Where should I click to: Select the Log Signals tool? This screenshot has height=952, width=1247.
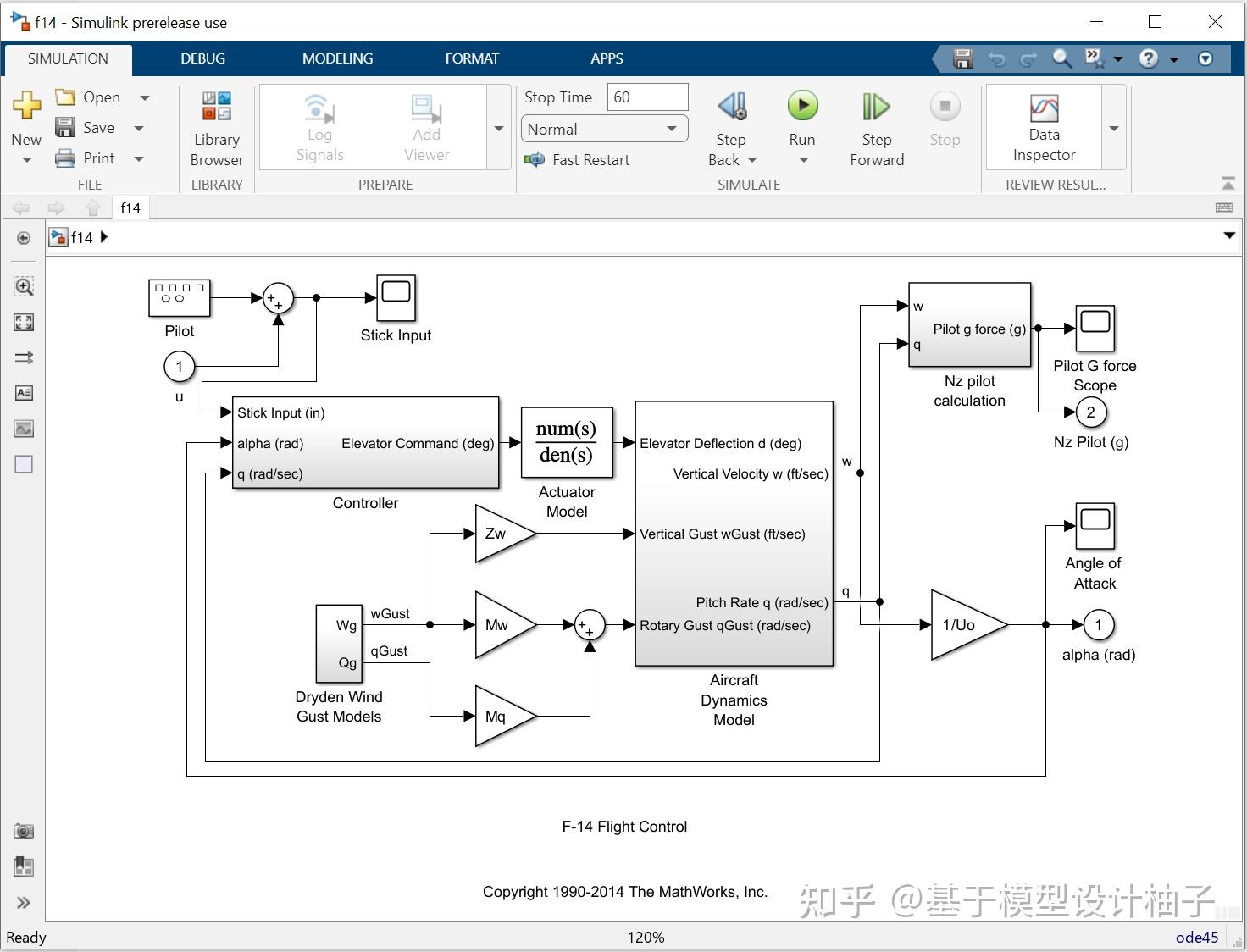tap(319, 125)
